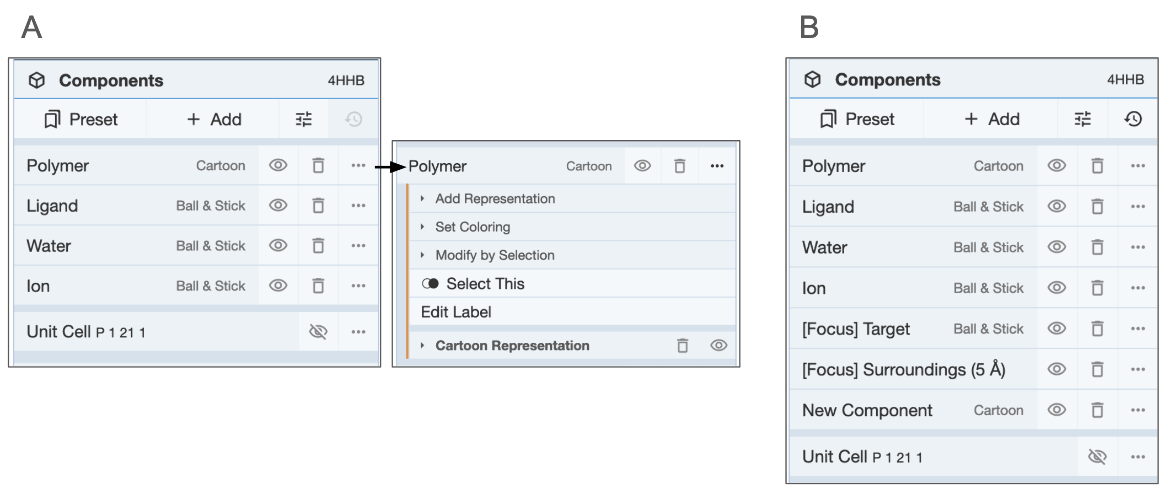Expand Add Representation section
This screenshot has height=495, width=1170.
(494, 198)
